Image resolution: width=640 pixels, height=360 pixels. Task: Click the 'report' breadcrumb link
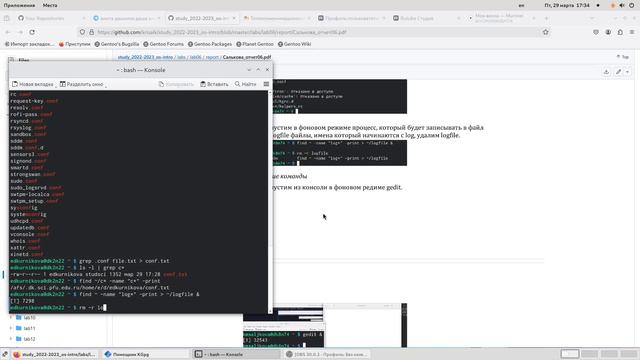coord(212,57)
